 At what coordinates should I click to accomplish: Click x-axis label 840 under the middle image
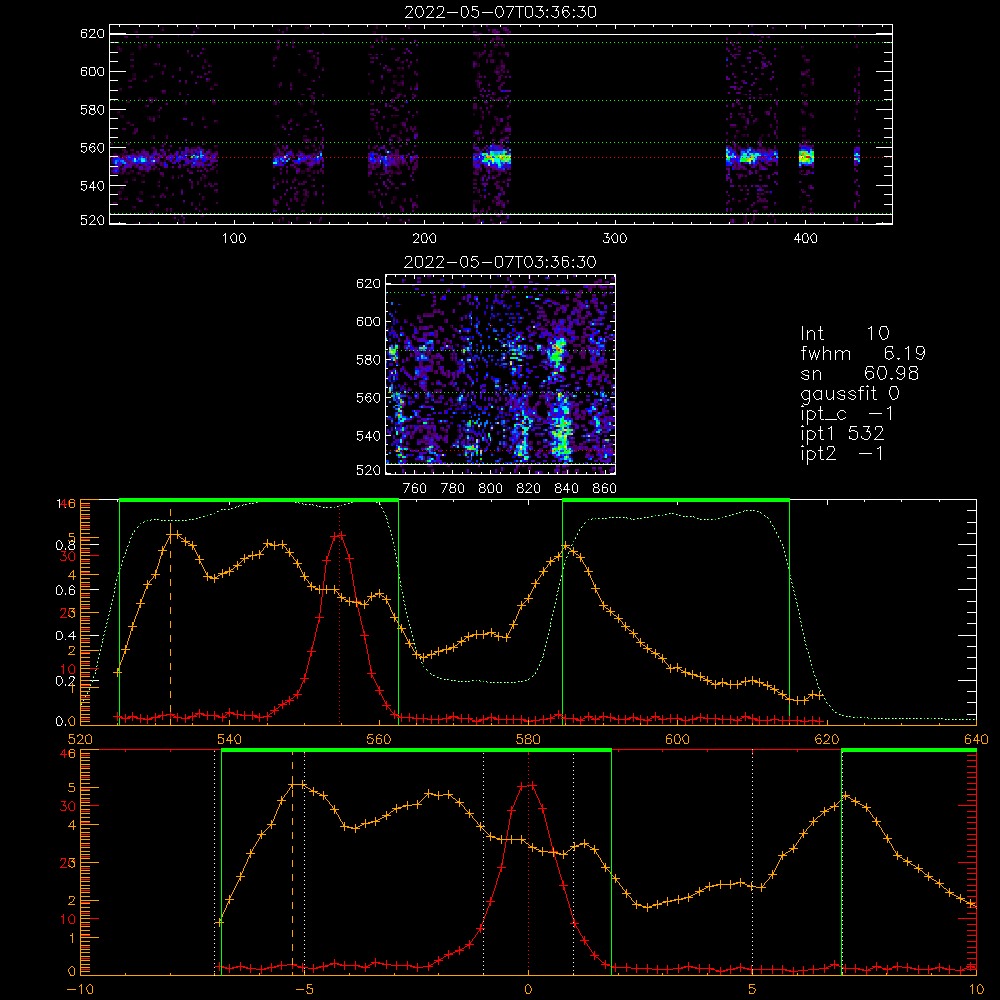click(566, 489)
